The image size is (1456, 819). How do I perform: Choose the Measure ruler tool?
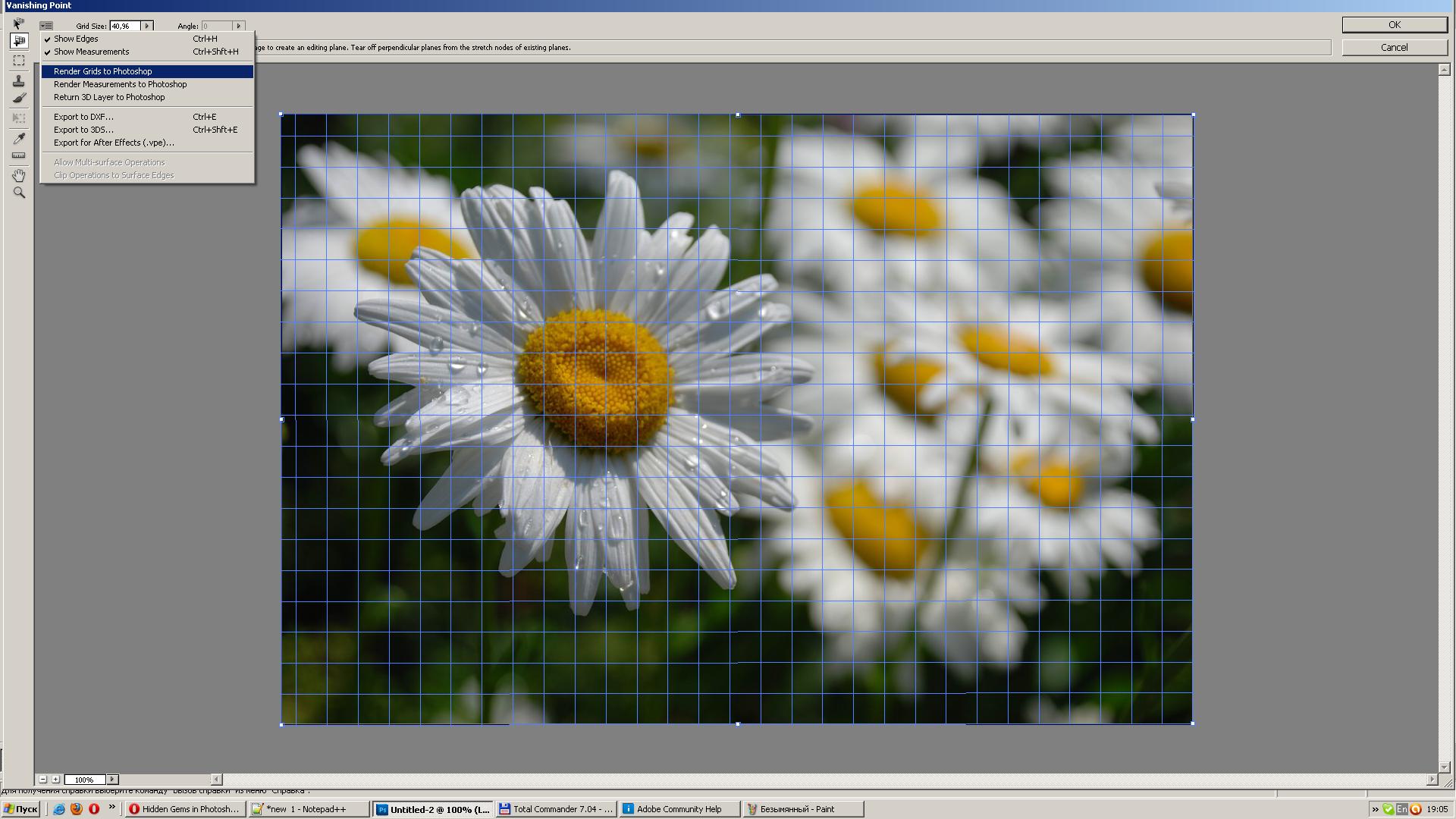[18, 155]
